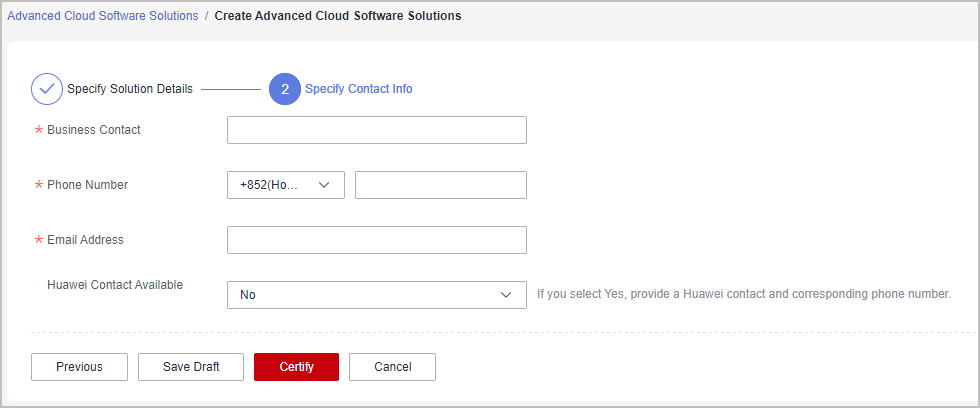Click the Business Contact field label
This screenshot has width=980, height=408.
(94, 130)
